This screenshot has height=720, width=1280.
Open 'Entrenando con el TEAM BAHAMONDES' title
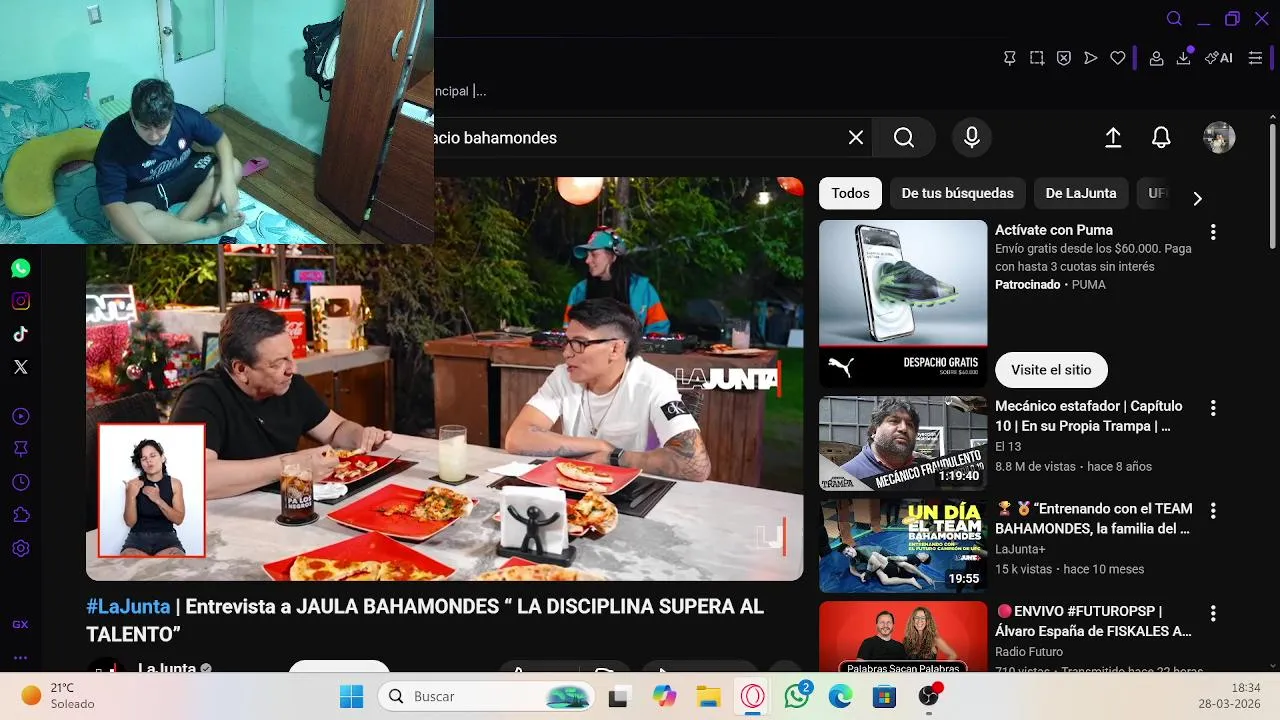click(1093, 518)
